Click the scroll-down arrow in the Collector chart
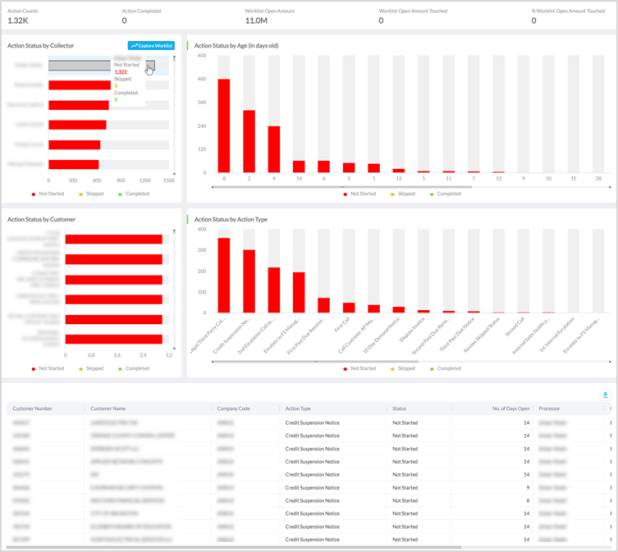This screenshot has height=552, width=618. (x=174, y=173)
